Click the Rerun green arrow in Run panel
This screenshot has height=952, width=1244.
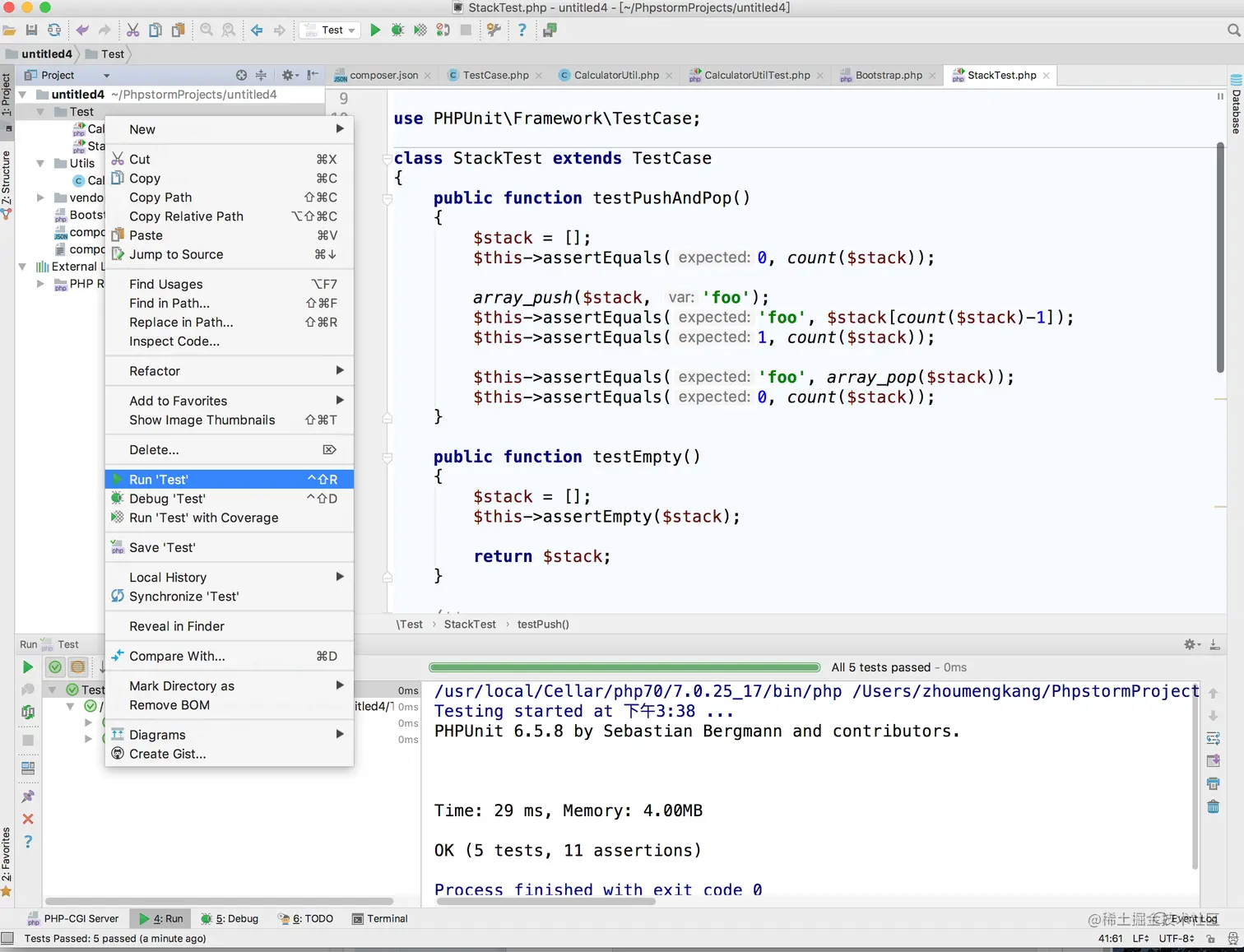pos(28,667)
